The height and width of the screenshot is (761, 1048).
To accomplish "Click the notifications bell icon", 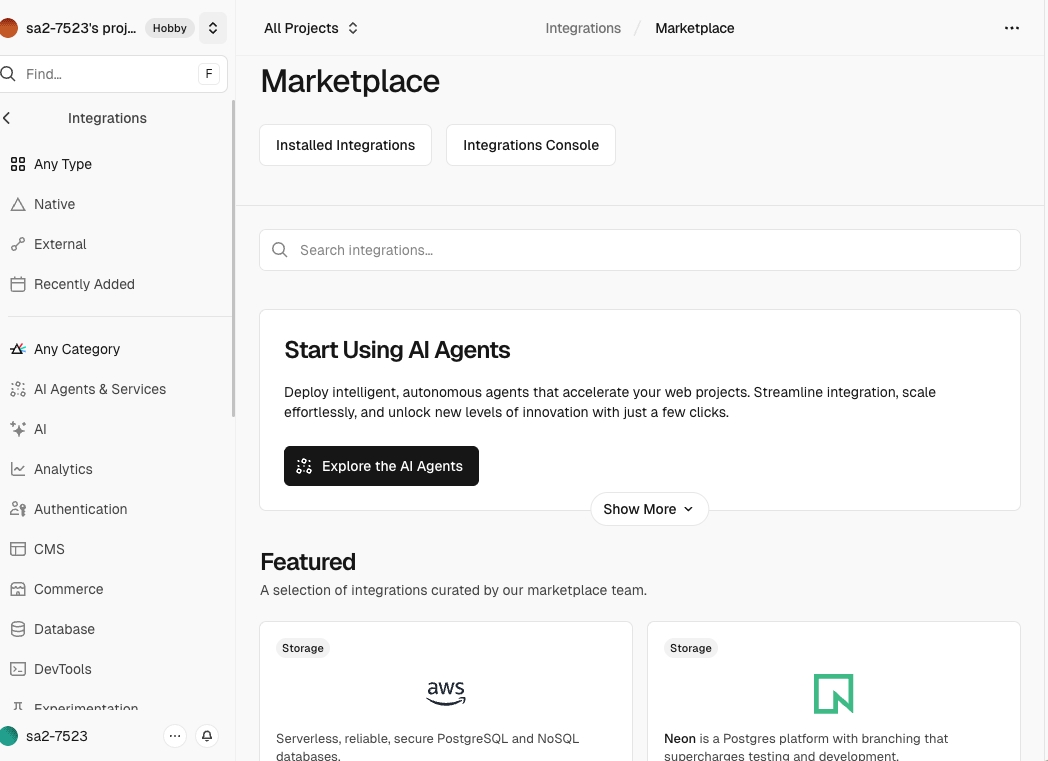I will pos(207,736).
